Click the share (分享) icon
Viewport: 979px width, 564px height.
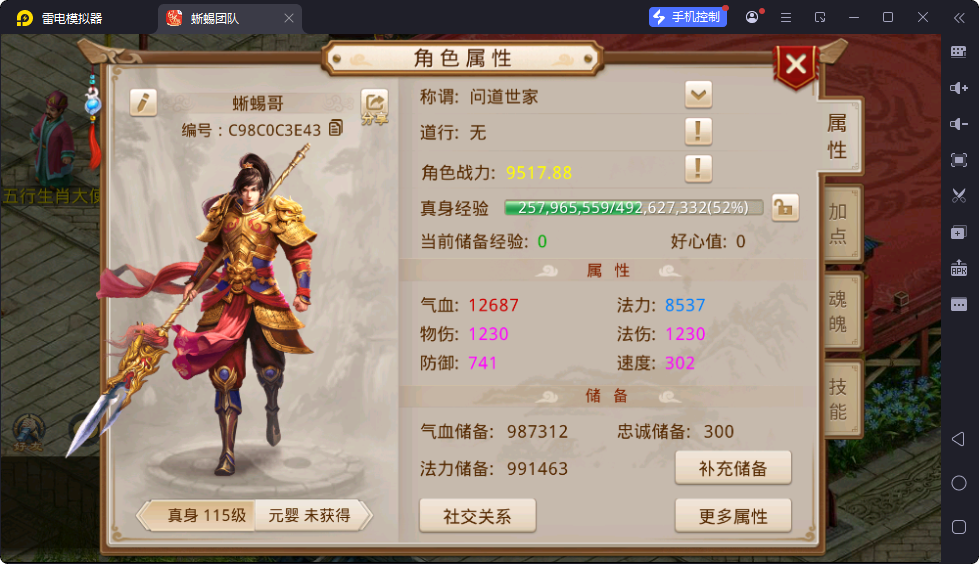click(375, 107)
